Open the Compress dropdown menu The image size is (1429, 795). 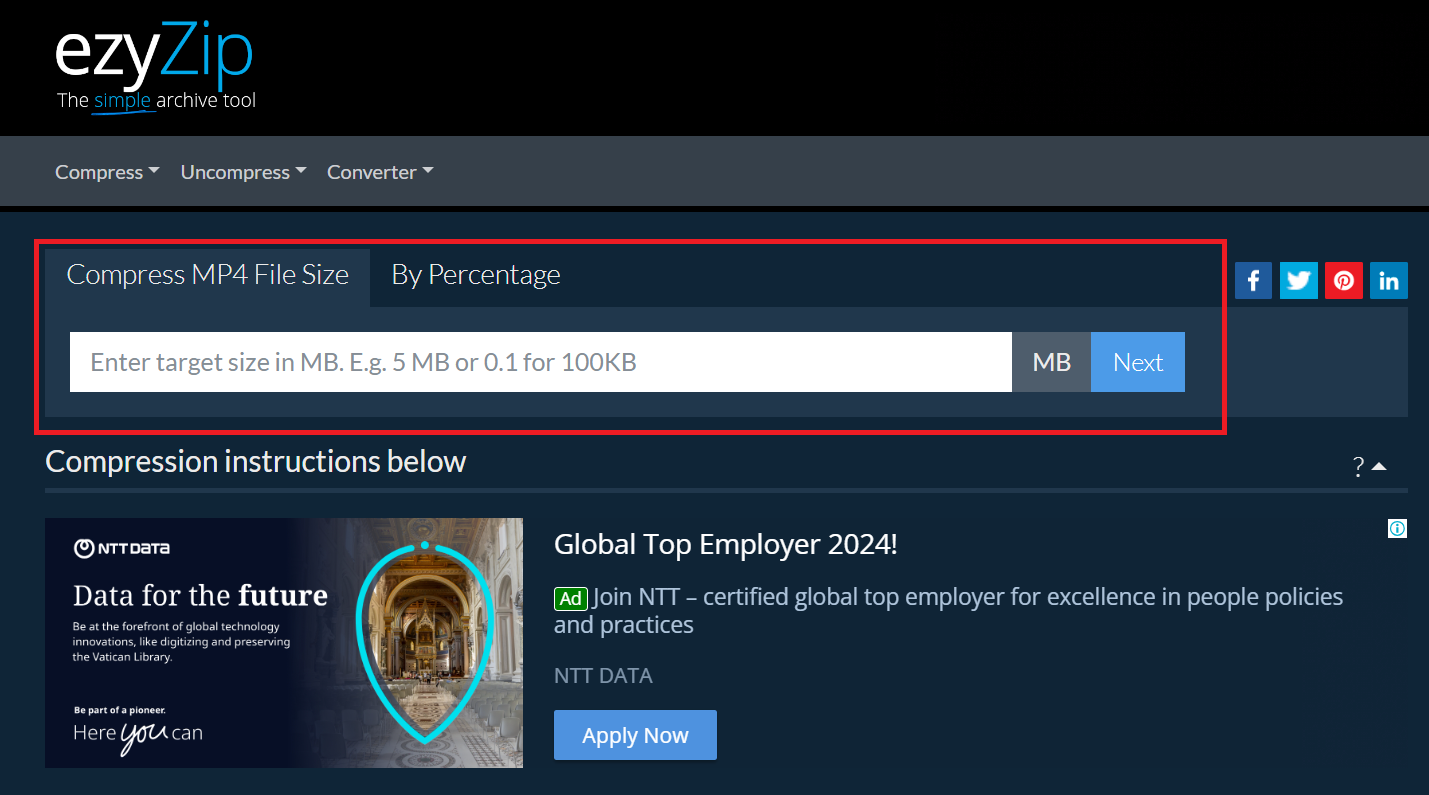coord(106,171)
